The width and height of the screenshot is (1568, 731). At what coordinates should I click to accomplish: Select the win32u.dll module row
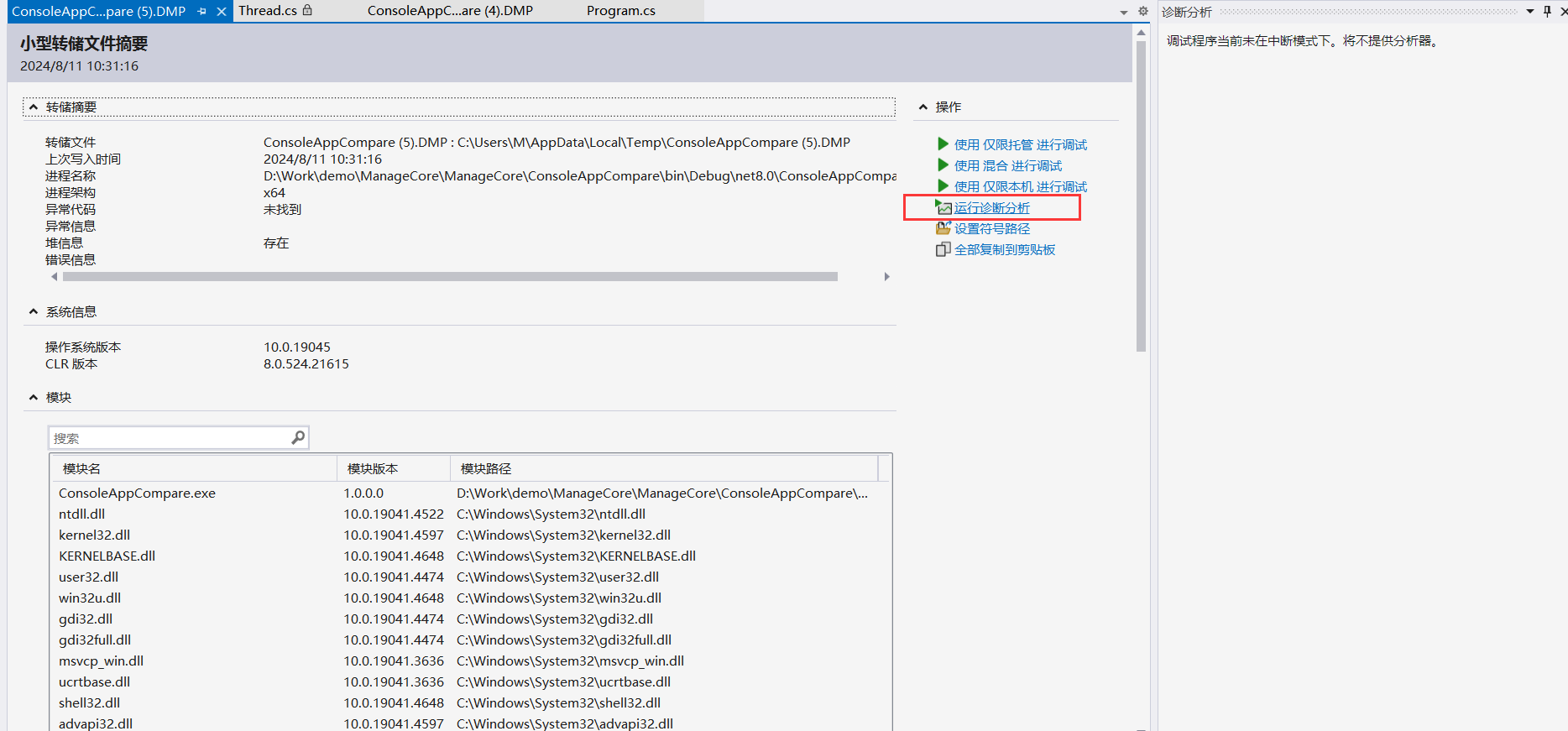pos(470,598)
